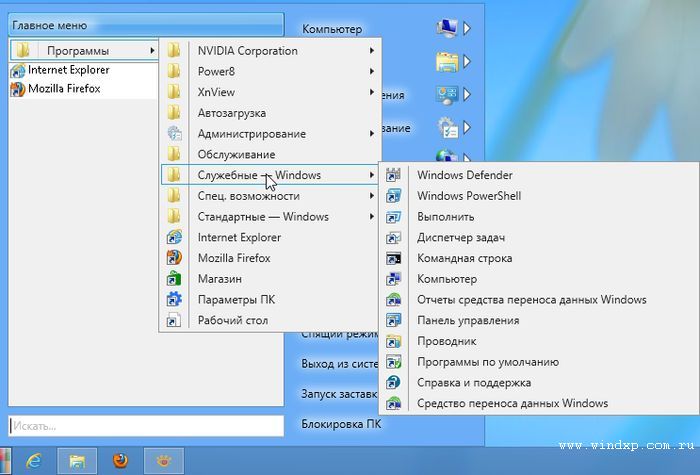
Task: Open the Диспетчер задач icon
Action: pyautogui.click(x=393, y=237)
